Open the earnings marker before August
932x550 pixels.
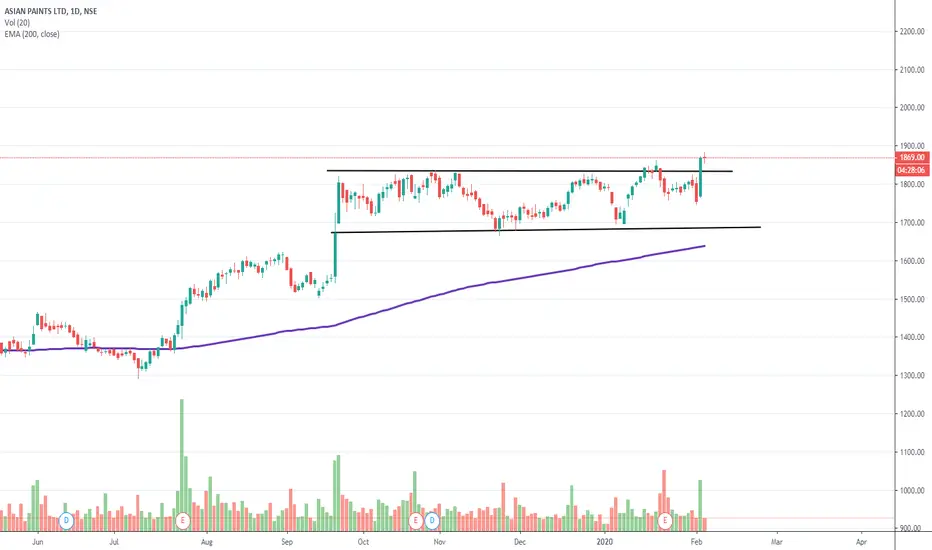(182, 521)
